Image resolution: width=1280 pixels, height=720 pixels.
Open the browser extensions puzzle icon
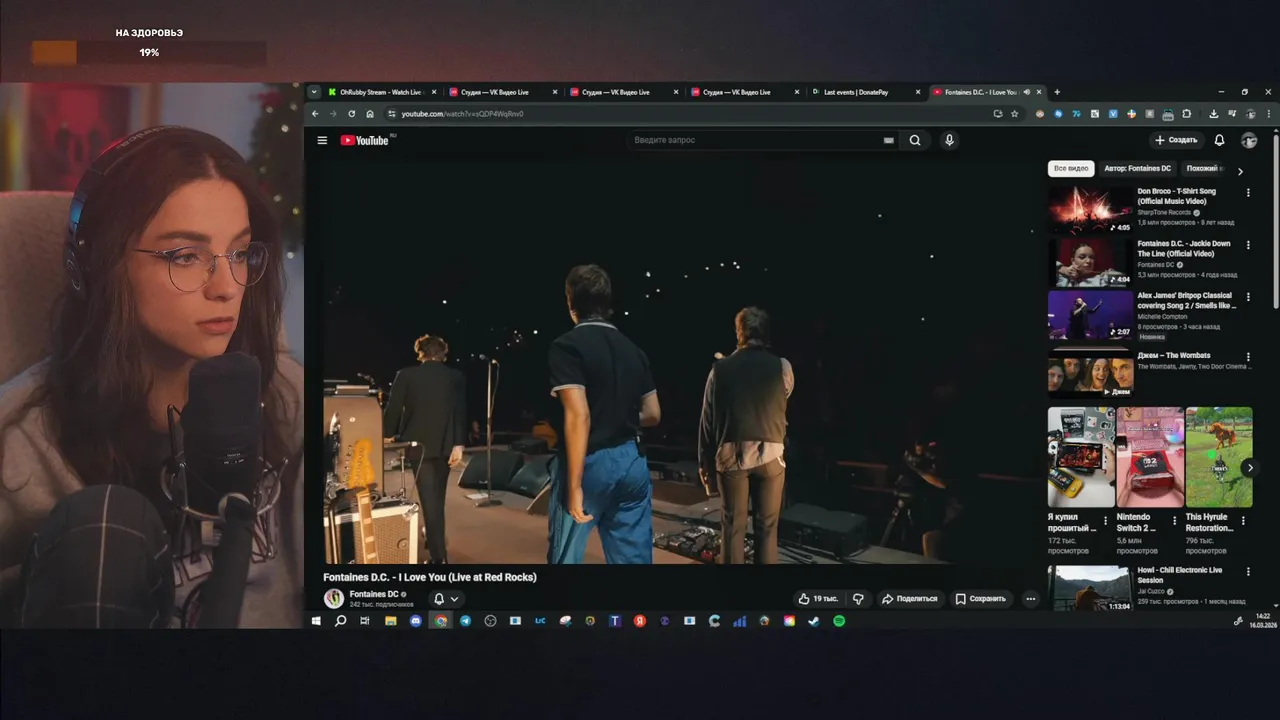(1186, 114)
